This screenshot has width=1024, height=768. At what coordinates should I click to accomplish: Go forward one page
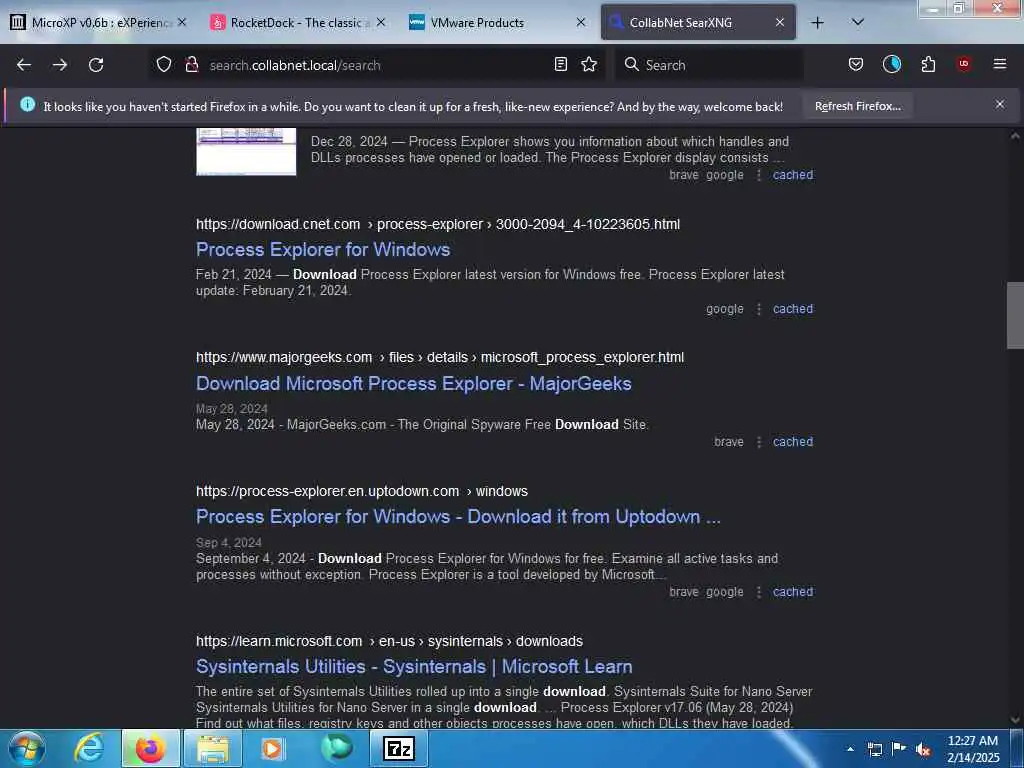pyautogui.click(x=60, y=65)
